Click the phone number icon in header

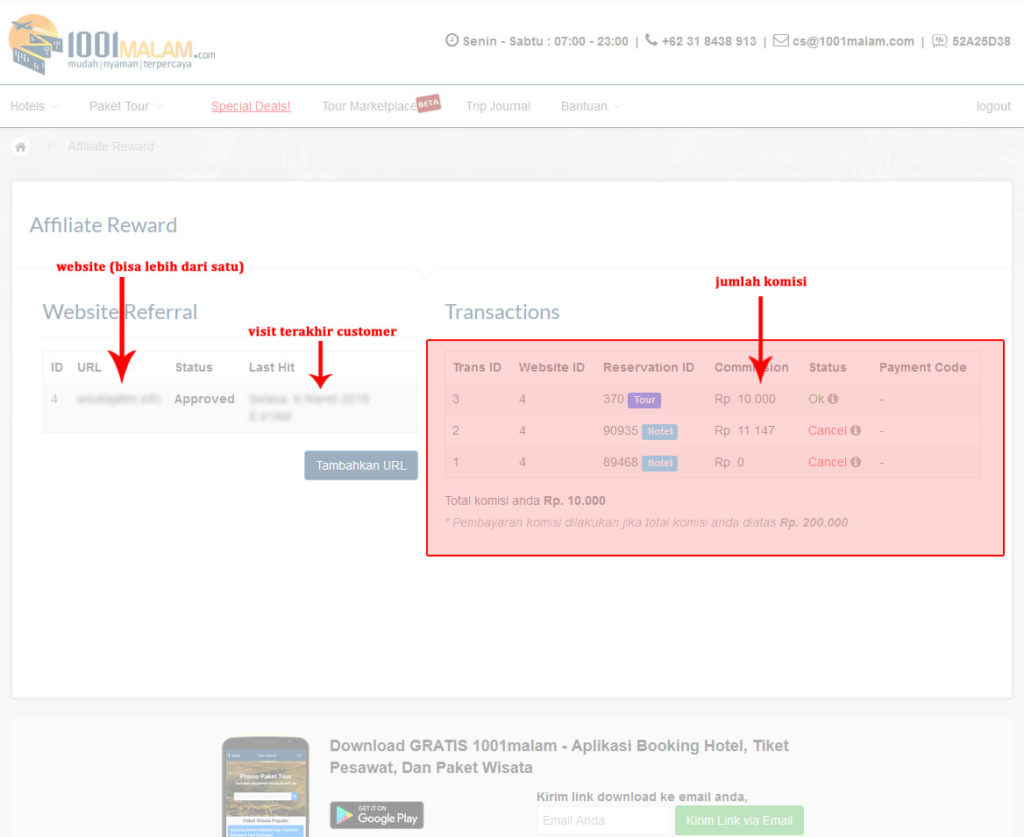click(x=652, y=41)
